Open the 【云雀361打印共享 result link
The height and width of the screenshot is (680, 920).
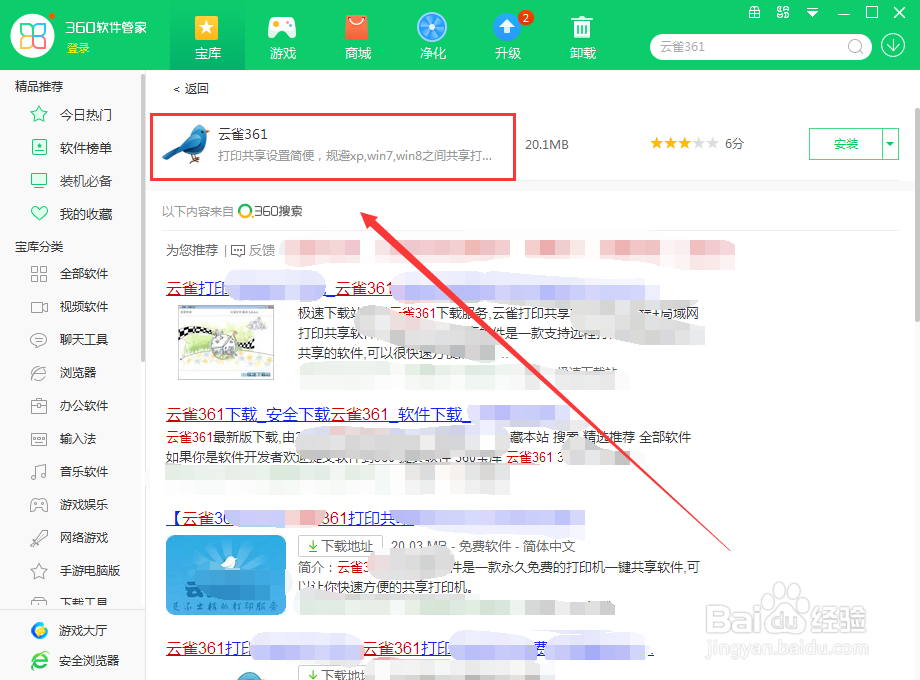[x=290, y=518]
